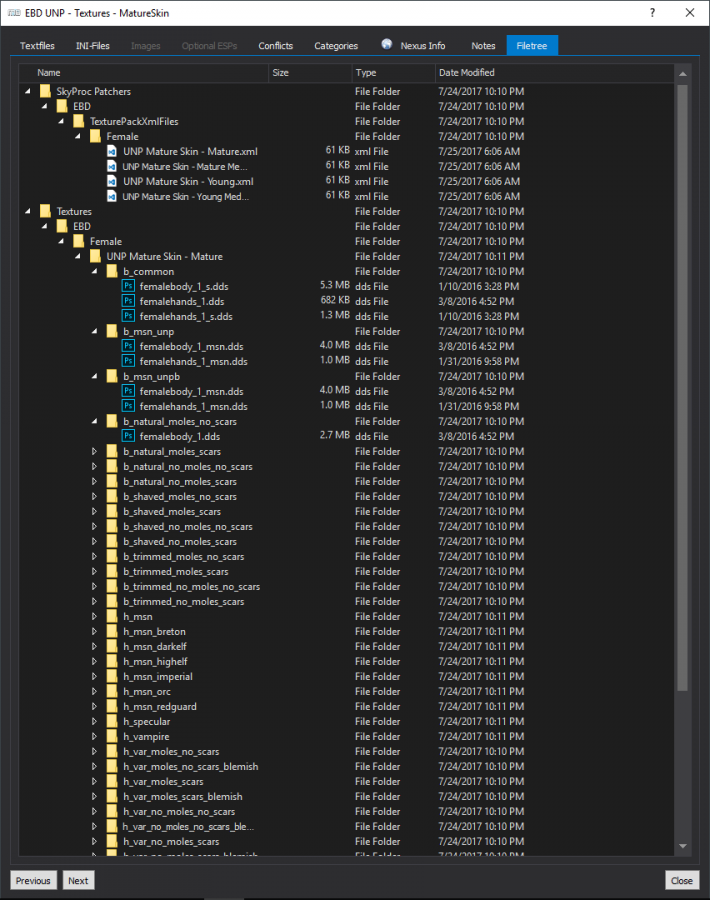Sort by the Size column header

point(310,73)
